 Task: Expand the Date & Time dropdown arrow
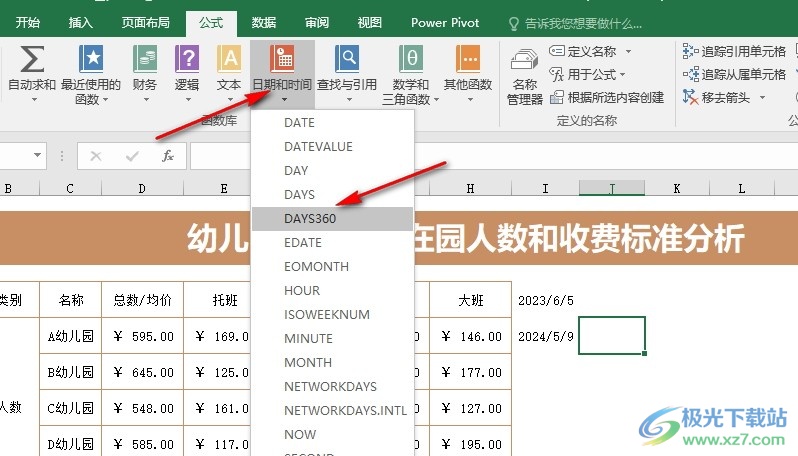(x=284, y=100)
